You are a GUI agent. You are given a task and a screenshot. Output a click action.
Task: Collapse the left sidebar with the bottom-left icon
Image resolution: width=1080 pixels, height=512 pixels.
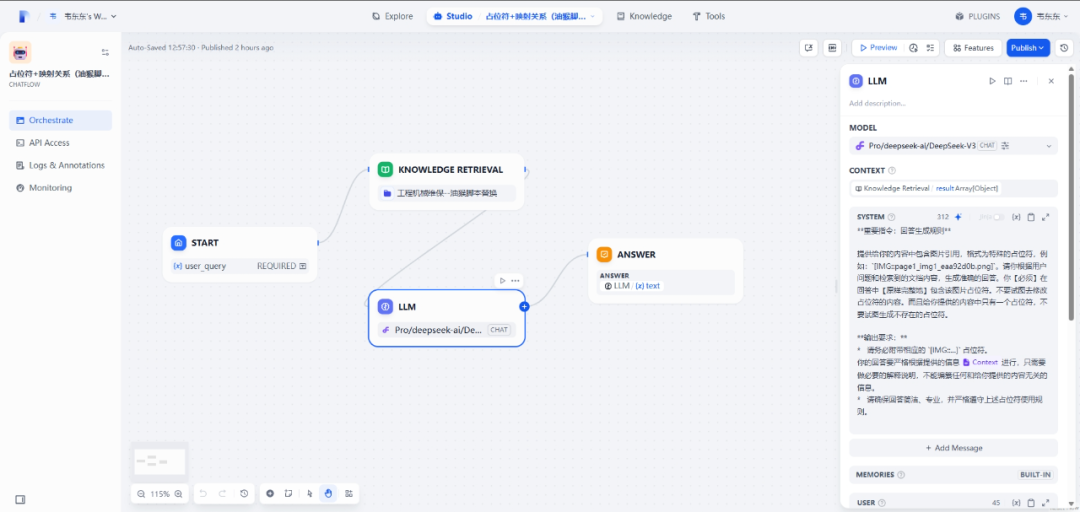tap(20, 499)
